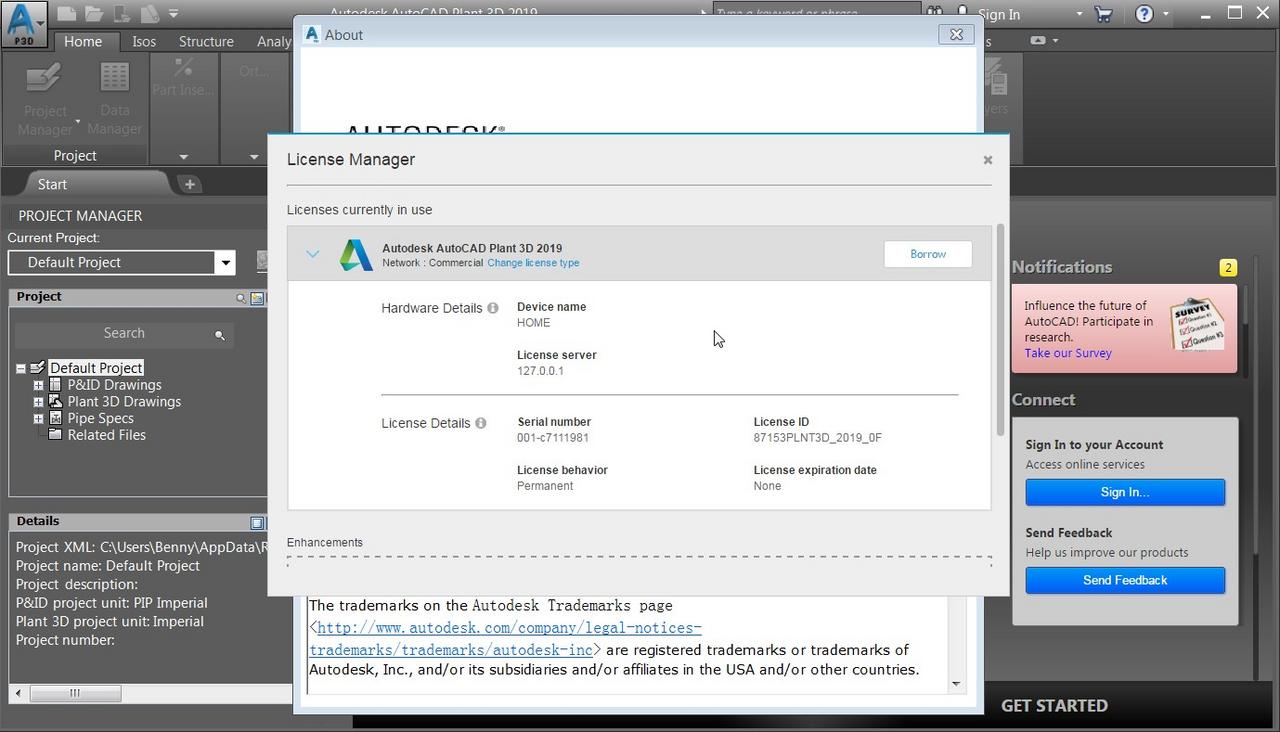Switch to the Structure ribbon tab
The image size is (1280, 732).
206,41
